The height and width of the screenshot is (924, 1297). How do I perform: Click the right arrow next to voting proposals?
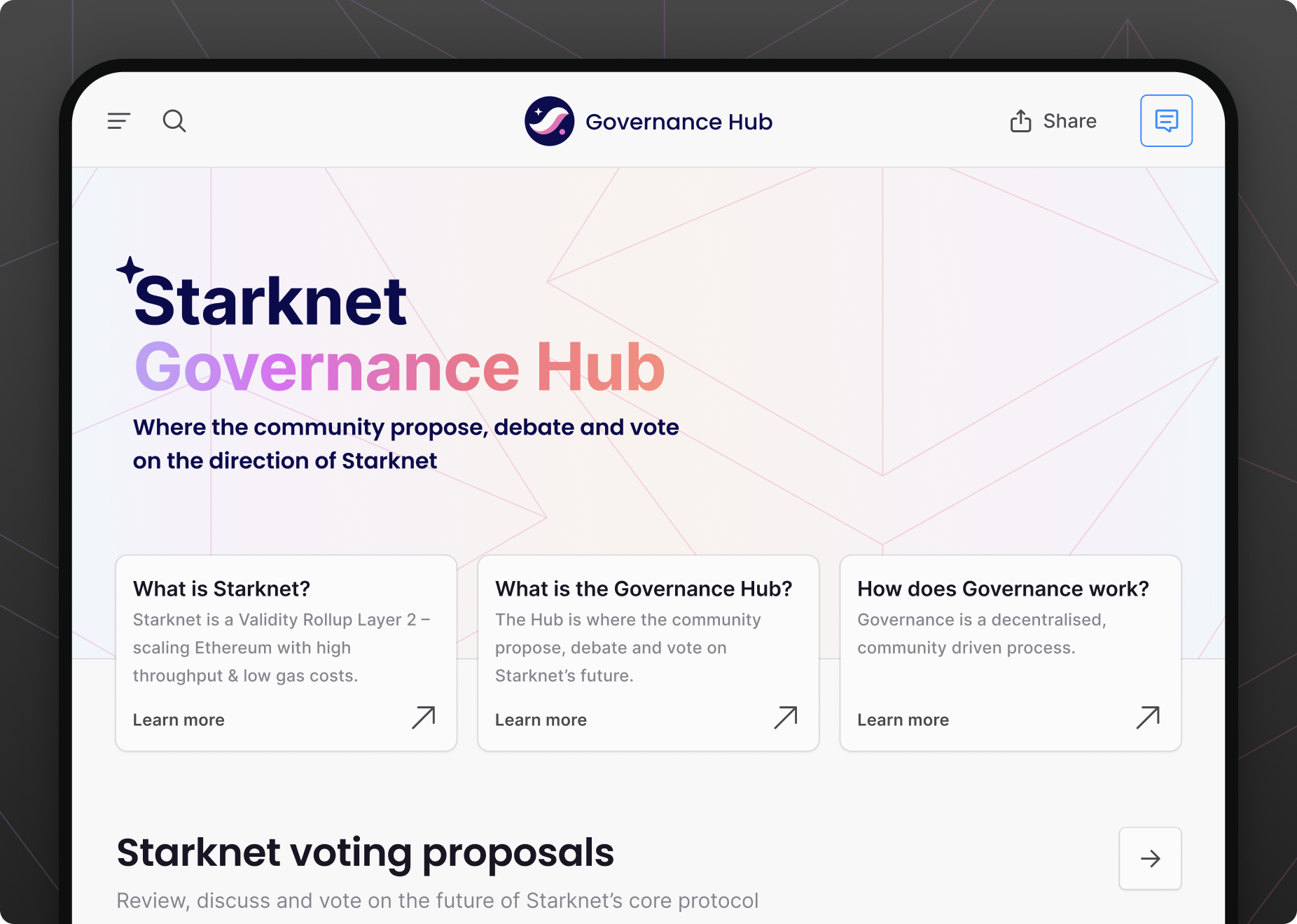click(1150, 858)
